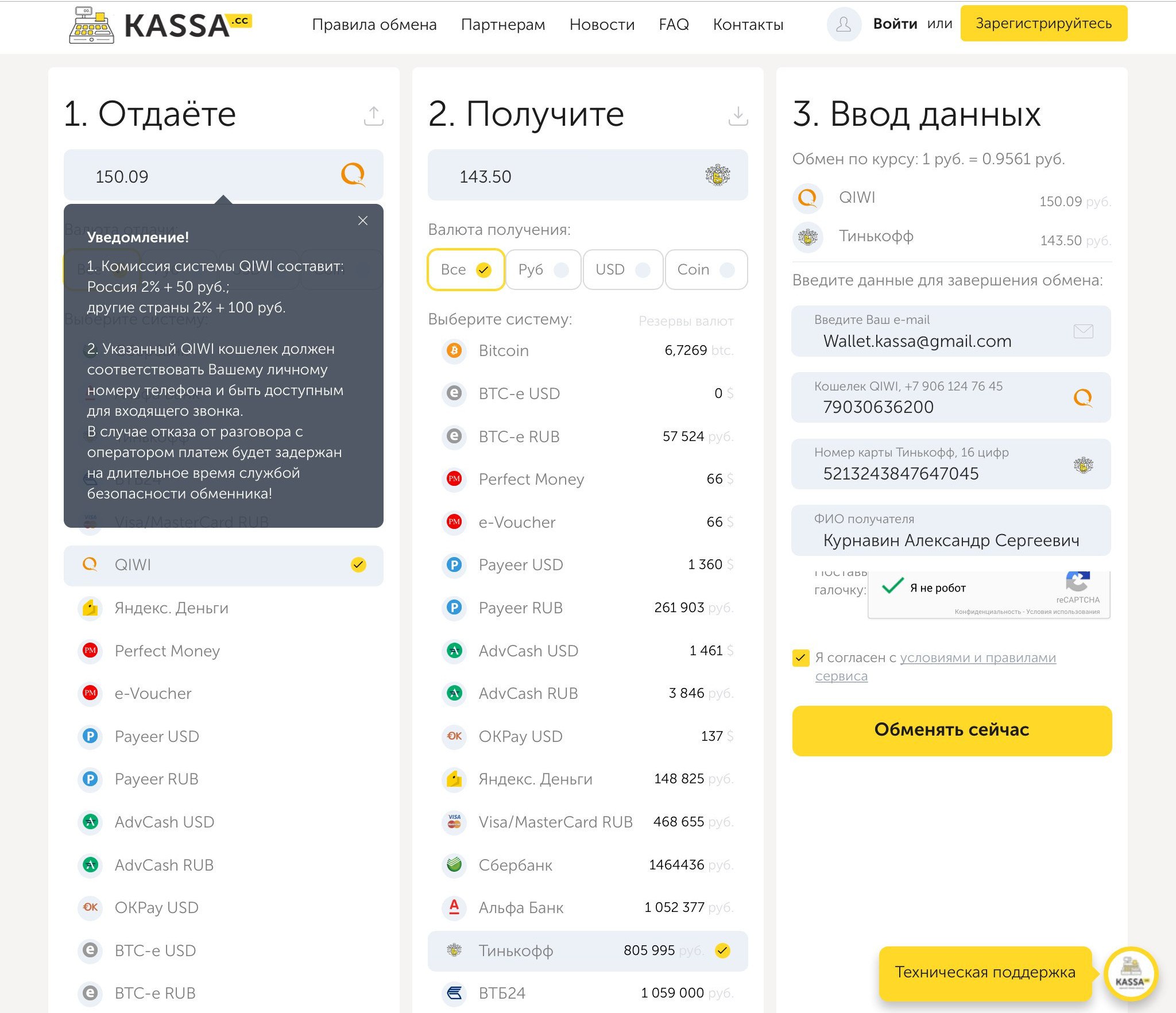1176x1013 pixels.
Task: Select Тинькофф 805 995 as receive system
Action: (587, 950)
